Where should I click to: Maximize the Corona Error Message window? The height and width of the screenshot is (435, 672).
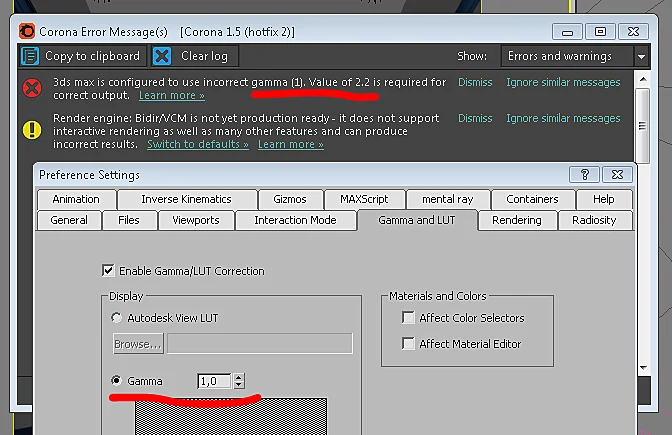click(x=600, y=32)
